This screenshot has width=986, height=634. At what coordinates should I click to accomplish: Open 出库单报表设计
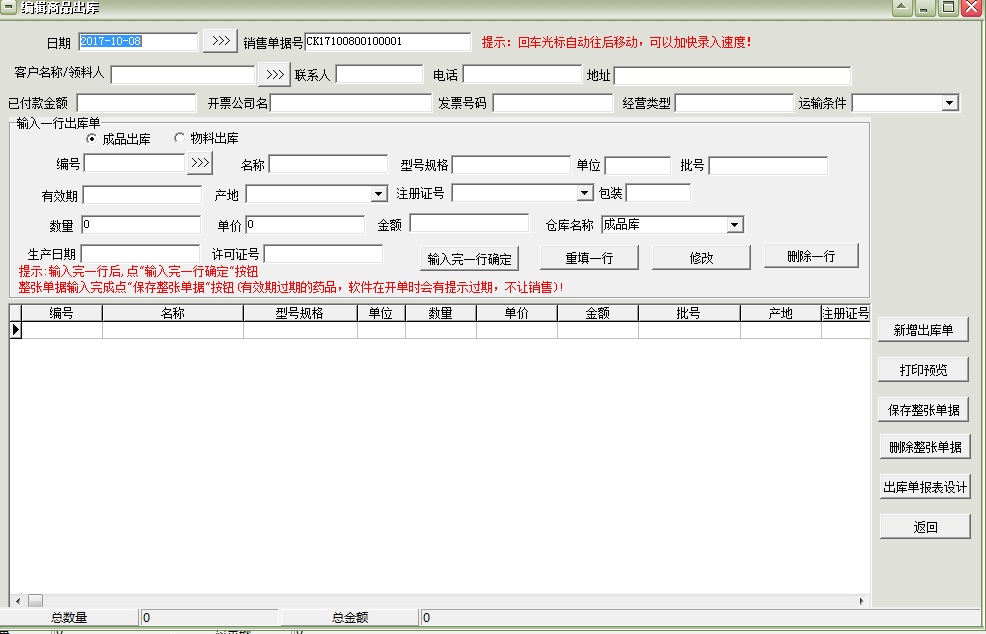point(925,487)
